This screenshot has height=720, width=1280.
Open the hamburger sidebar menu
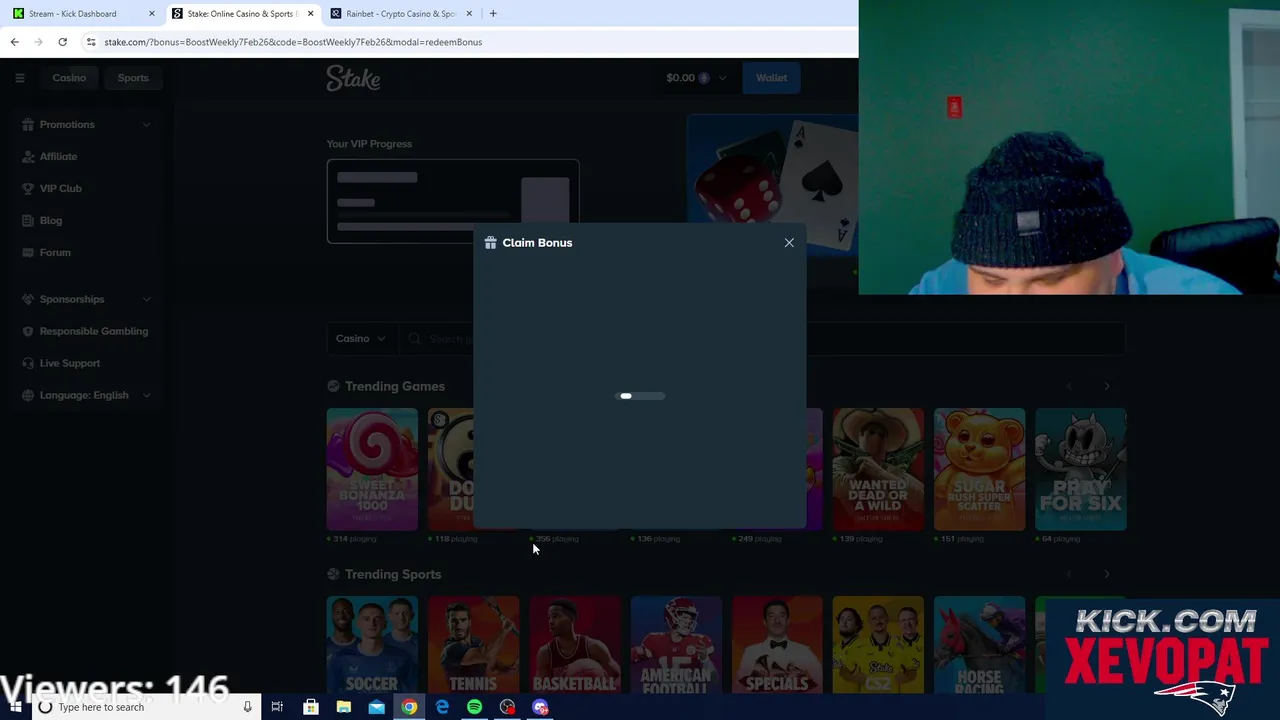click(x=19, y=78)
